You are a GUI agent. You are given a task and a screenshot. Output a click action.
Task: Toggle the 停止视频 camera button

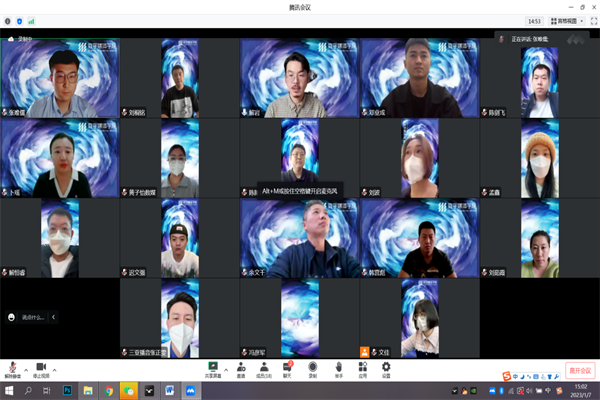coord(41,370)
